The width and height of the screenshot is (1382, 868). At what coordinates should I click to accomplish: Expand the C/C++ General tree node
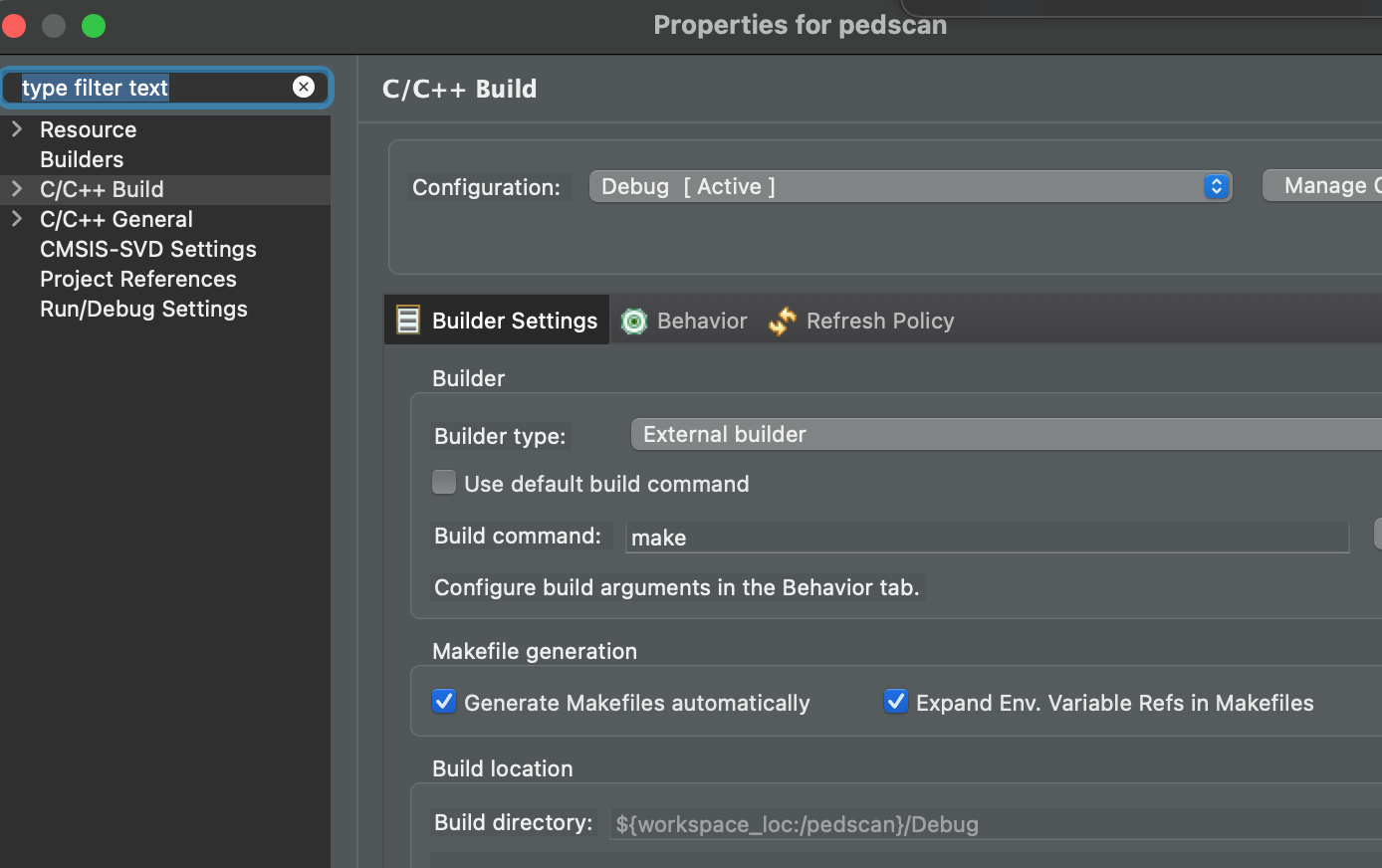17,218
